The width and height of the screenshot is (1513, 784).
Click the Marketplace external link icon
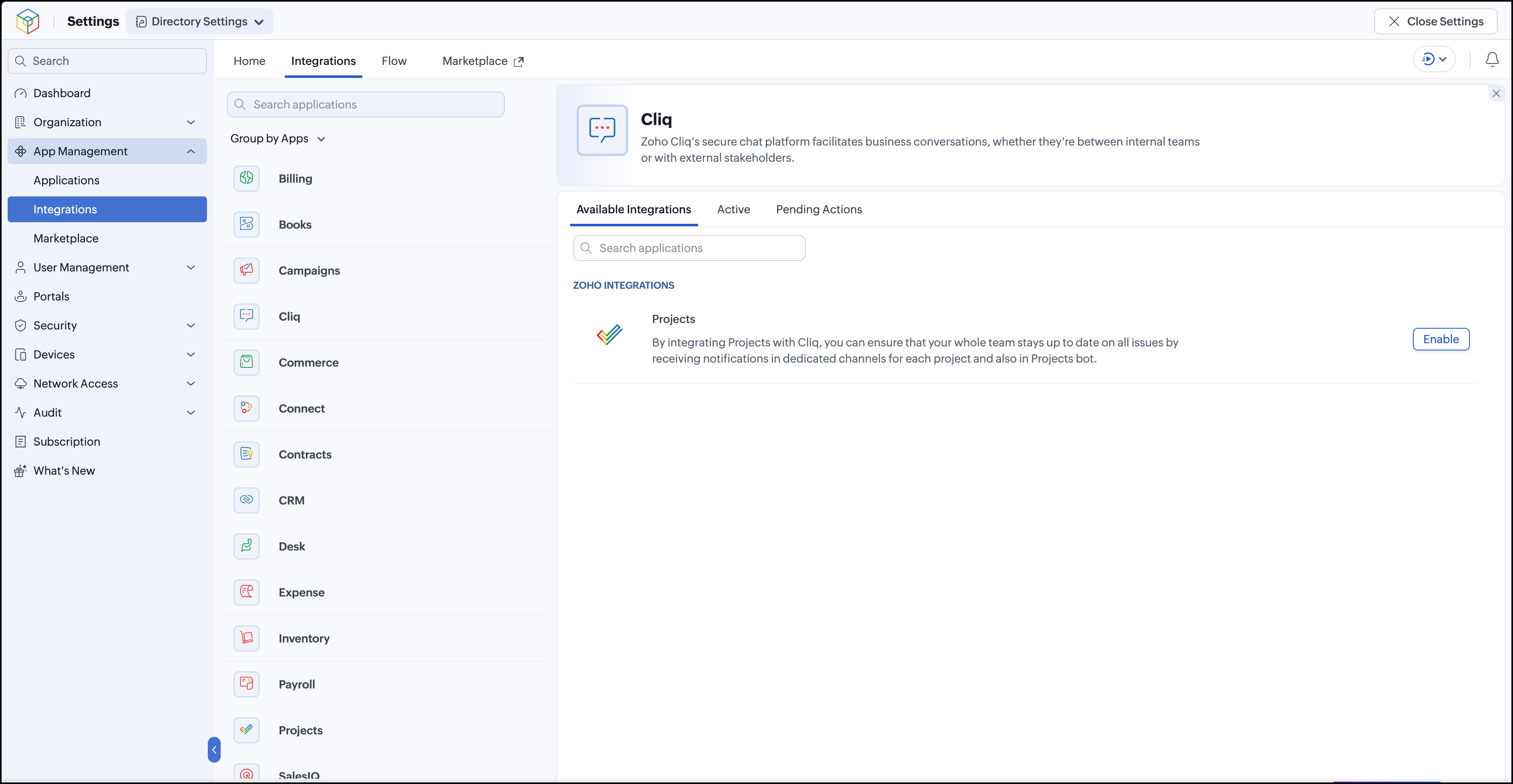pyautogui.click(x=518, y=62)
